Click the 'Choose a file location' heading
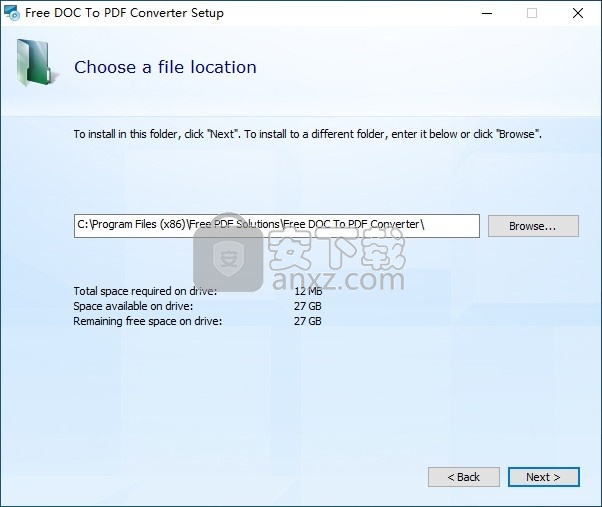Viewport: 602px width, 507px height. tap(165, 67)
